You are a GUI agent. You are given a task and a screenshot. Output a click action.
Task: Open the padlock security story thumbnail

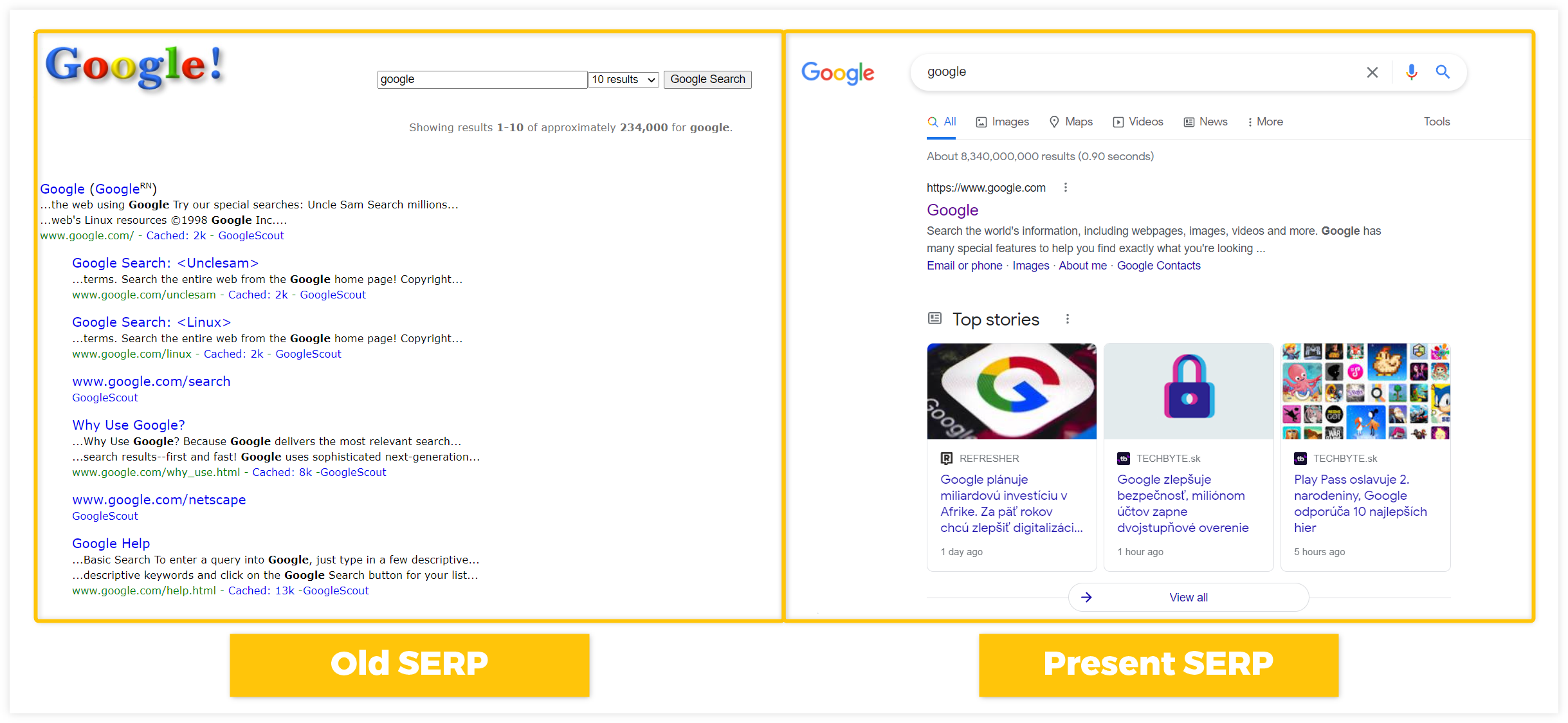(1189, 391)
